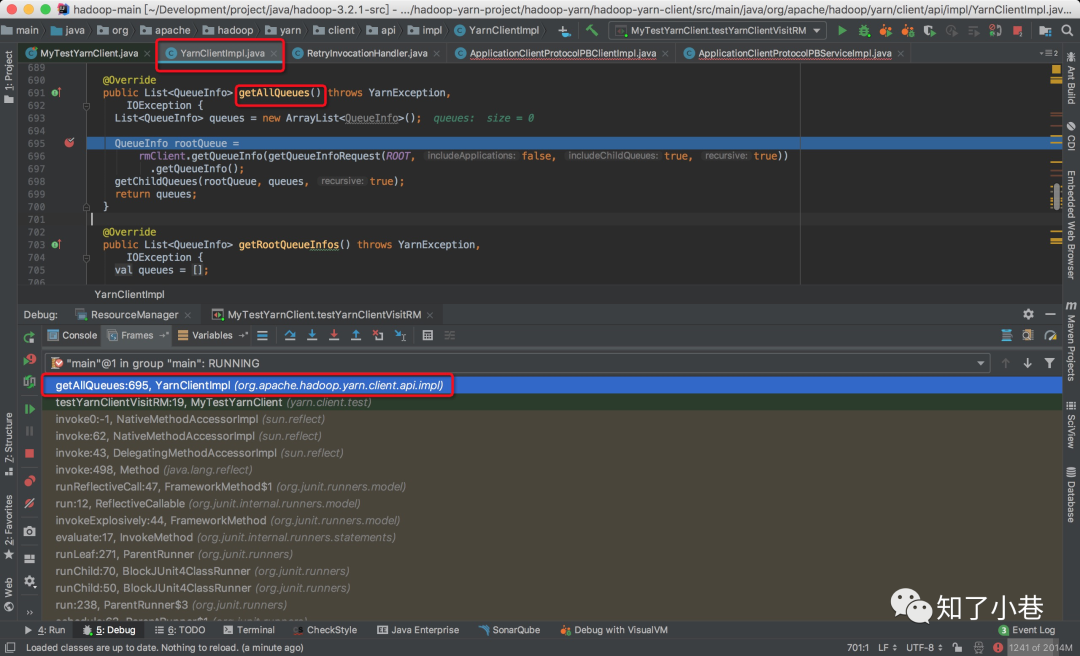
Task: Open the Database side panel
Action: tap(1070, 495)
